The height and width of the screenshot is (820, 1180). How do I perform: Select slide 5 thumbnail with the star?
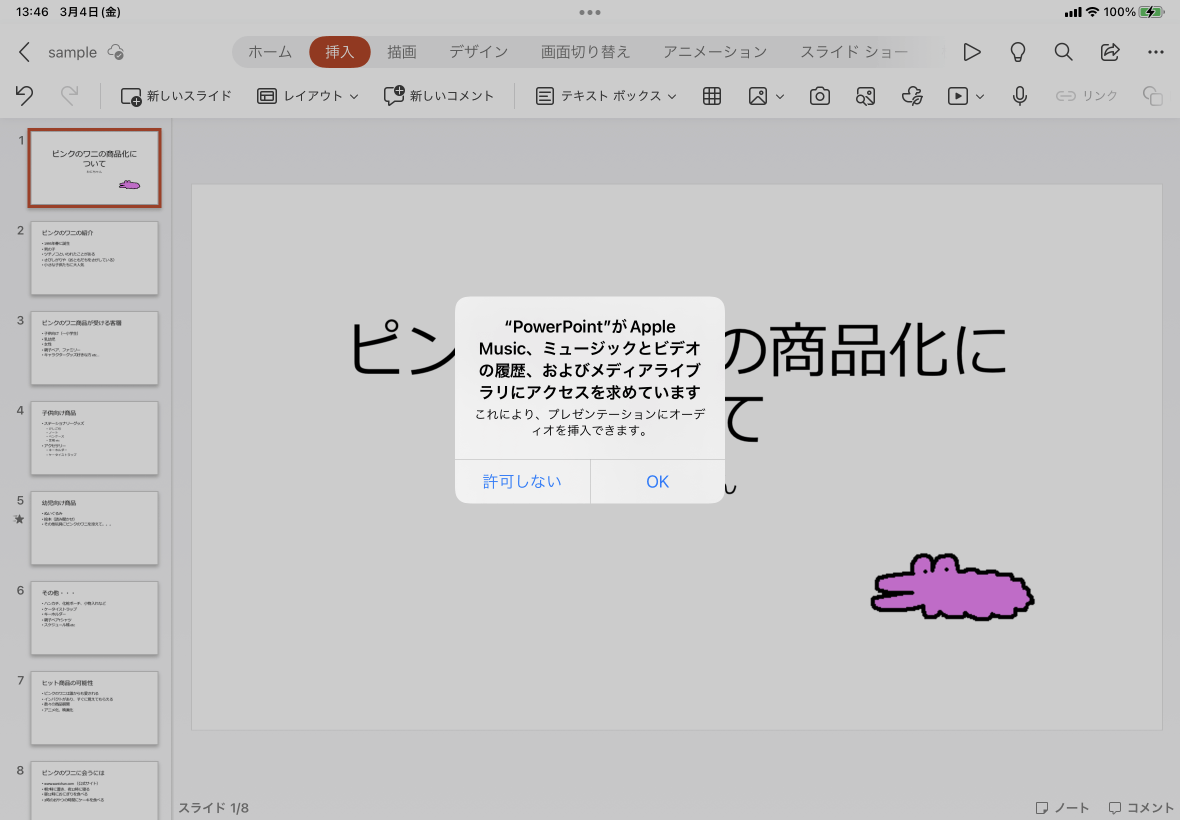click(94, 528)
